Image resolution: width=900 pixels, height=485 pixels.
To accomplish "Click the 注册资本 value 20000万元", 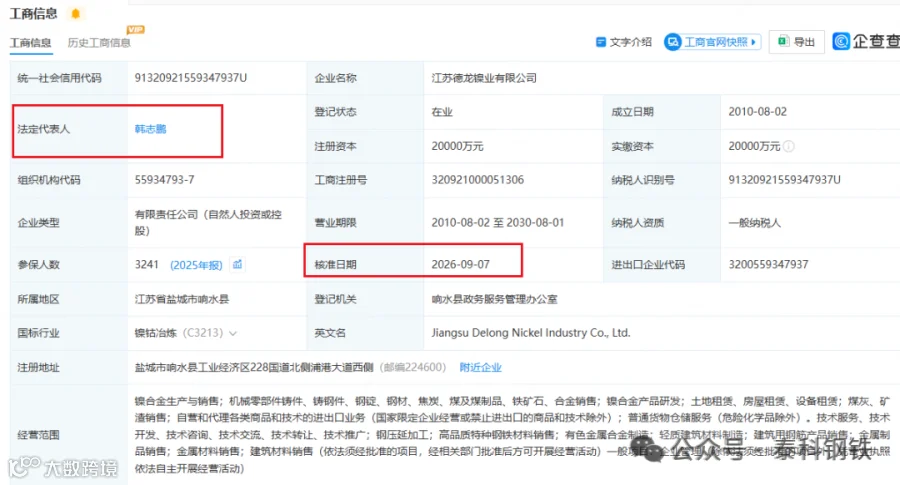I will click(457, 146).
